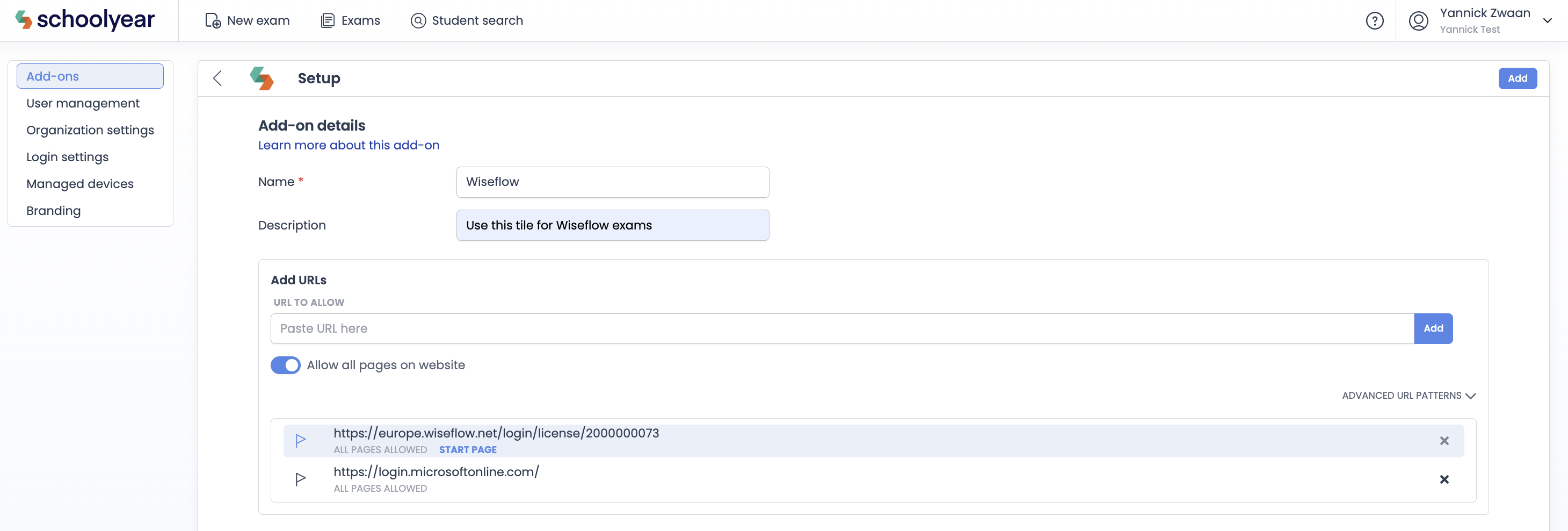
Task: Go to Exams in top navigation
Action: (x=351, y=21)
